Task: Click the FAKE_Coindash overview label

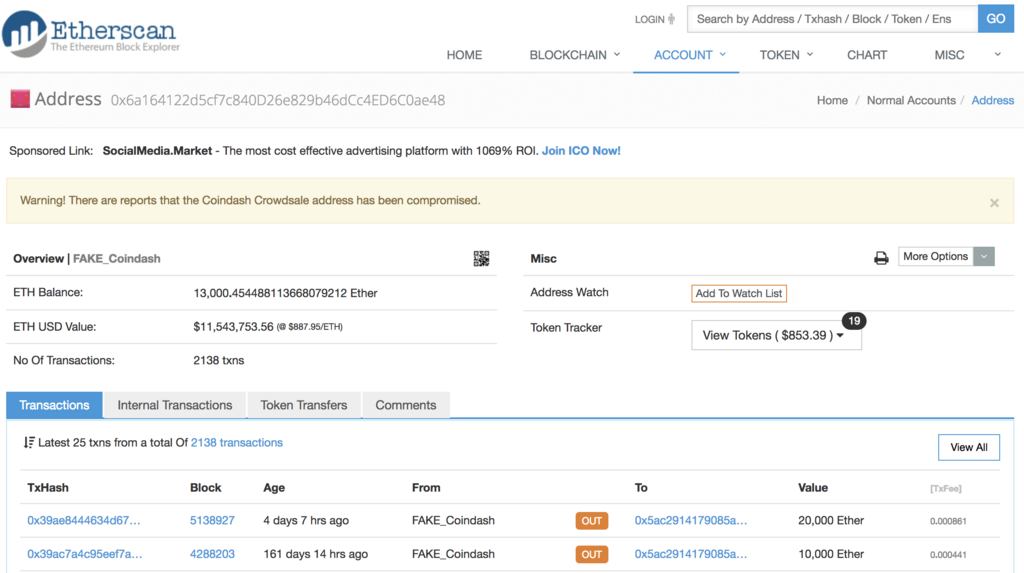Action: coord(117,259)
